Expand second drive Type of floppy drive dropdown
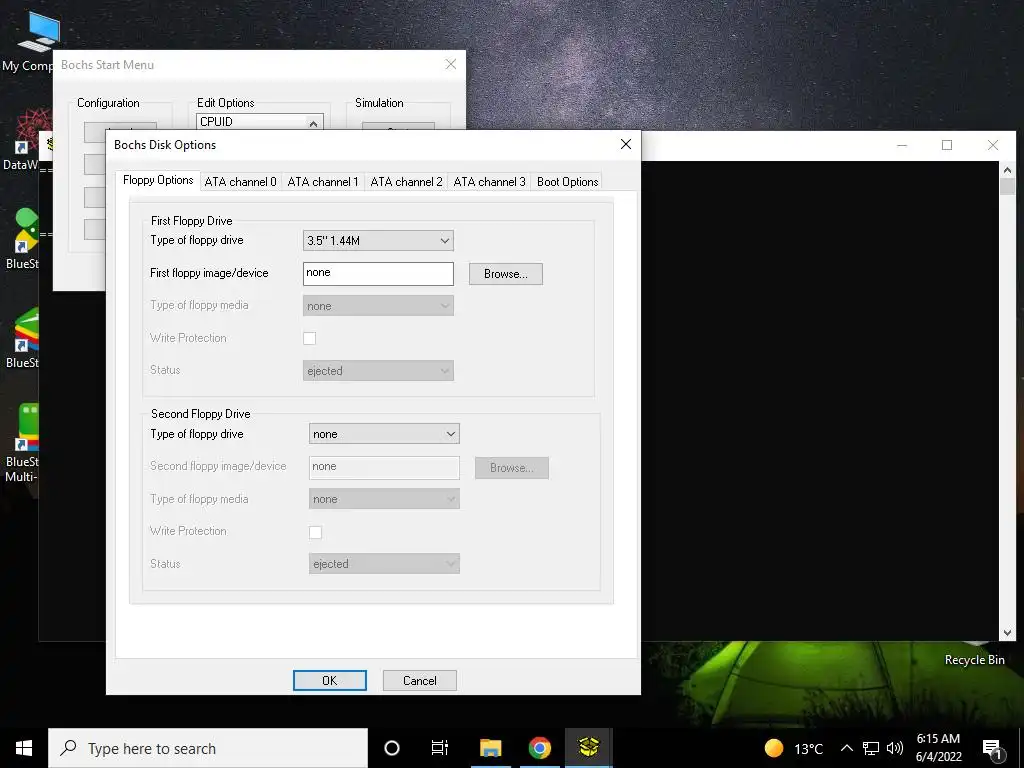This screenshot has height=768, width=1024. (x=384, y=434)
